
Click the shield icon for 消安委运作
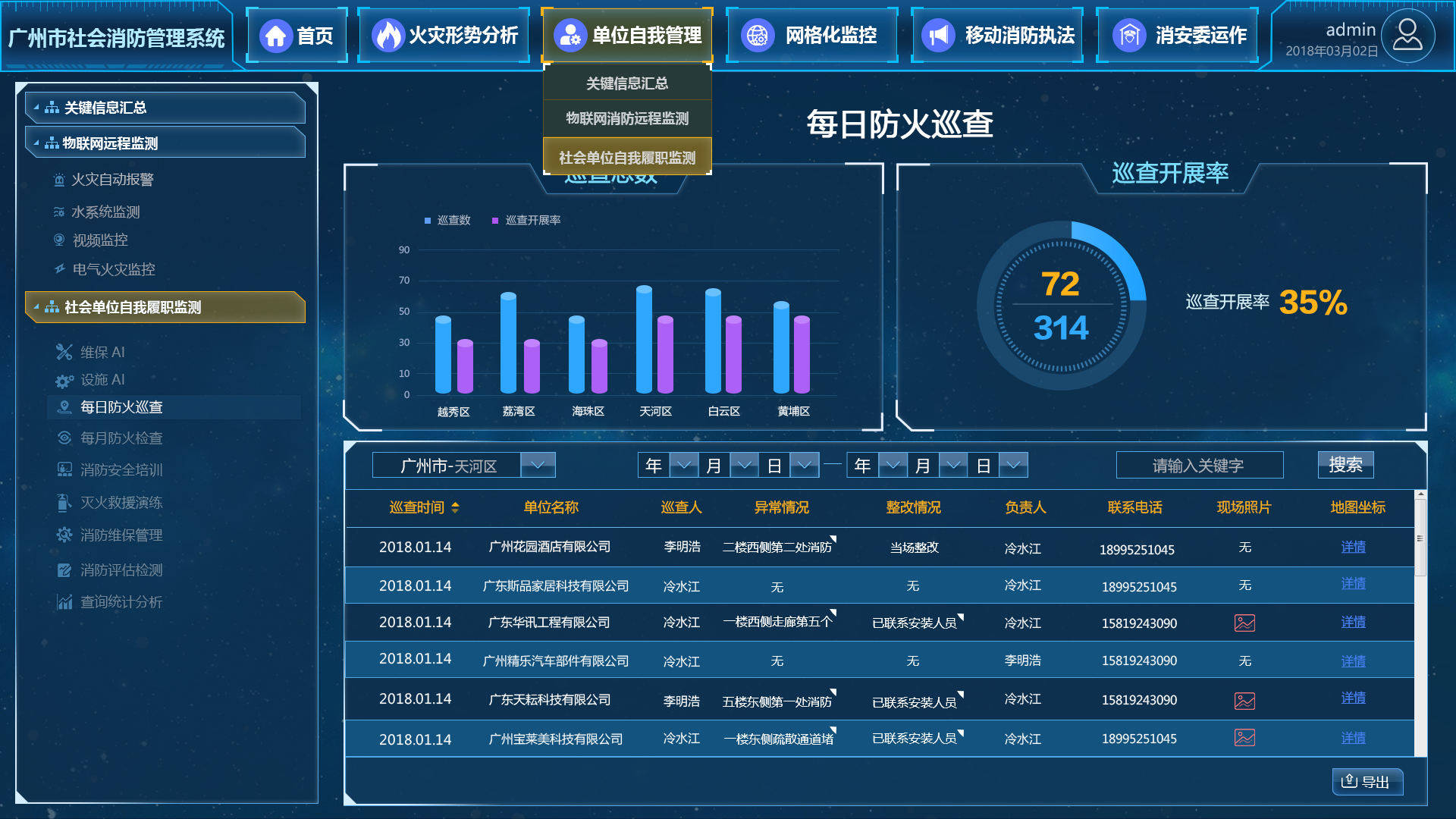coord(1129,36)
